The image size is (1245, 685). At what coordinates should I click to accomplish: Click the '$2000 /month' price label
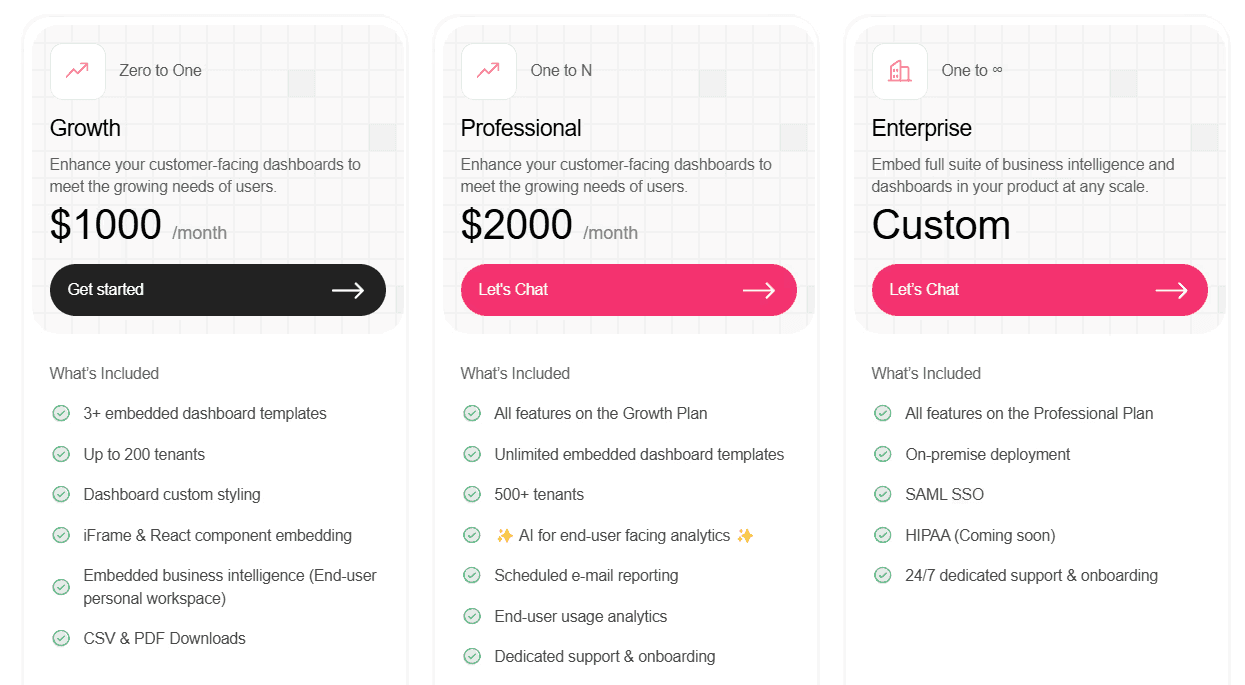(x=550, y=225)
